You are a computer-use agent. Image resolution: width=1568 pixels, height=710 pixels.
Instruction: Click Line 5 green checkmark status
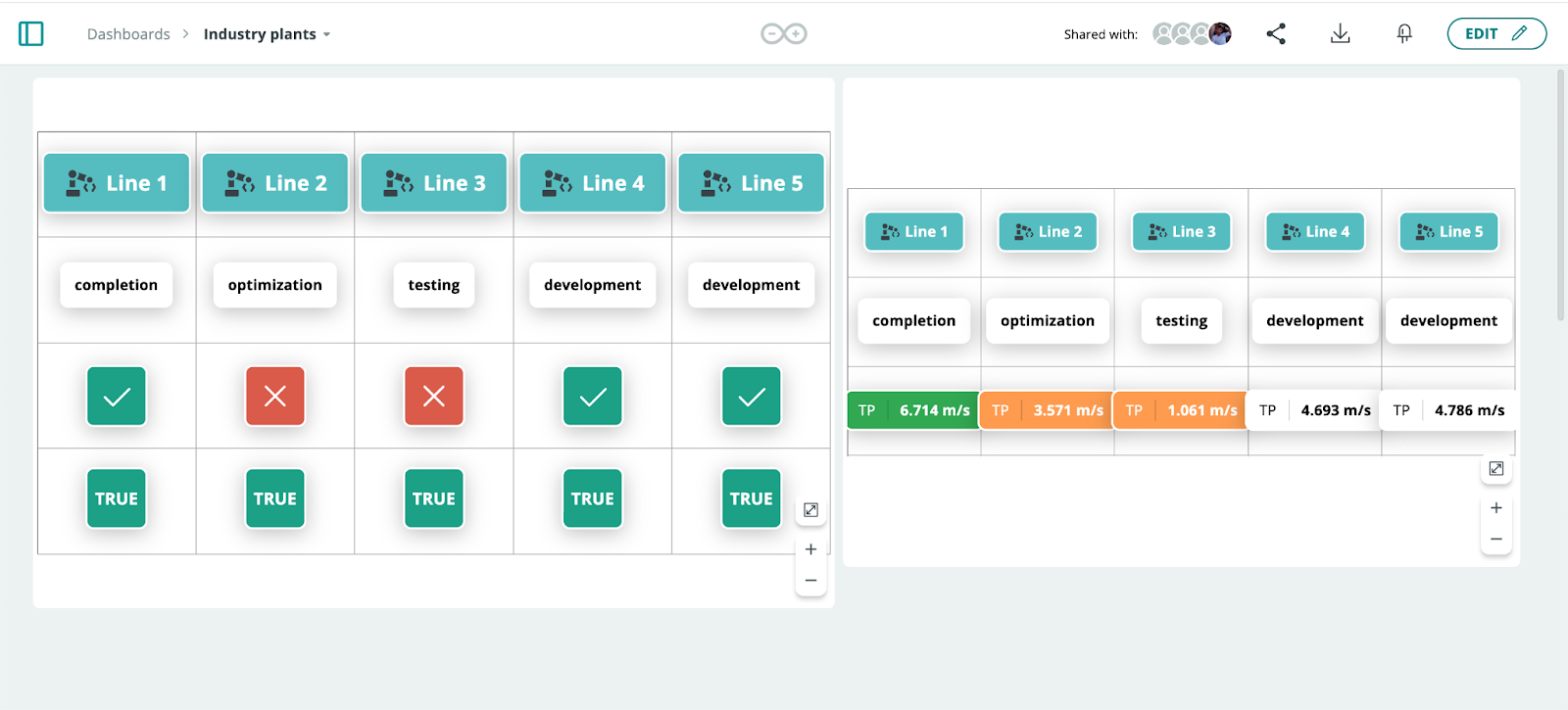tap(752, 397)
